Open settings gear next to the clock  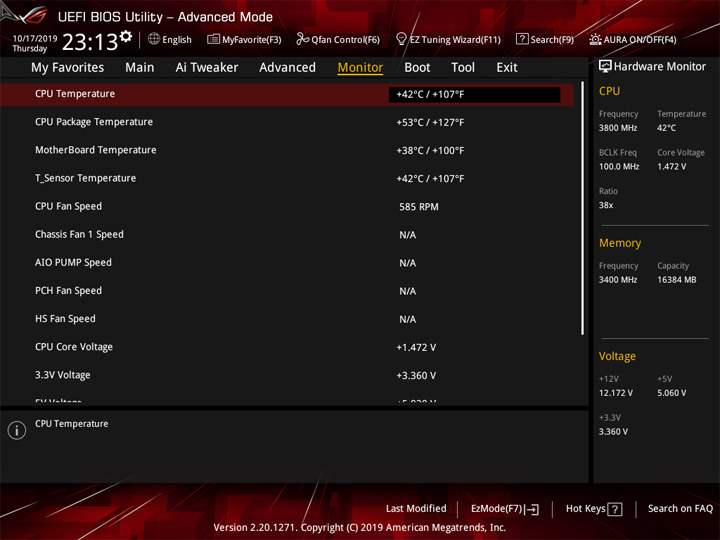coord(126,36)
